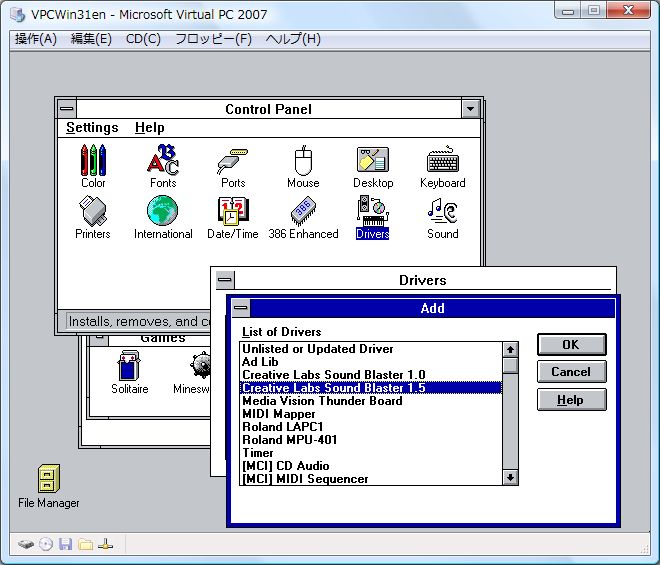
Task: Open the CD(C) menu in Virtual PC
Action: point(143,39)
